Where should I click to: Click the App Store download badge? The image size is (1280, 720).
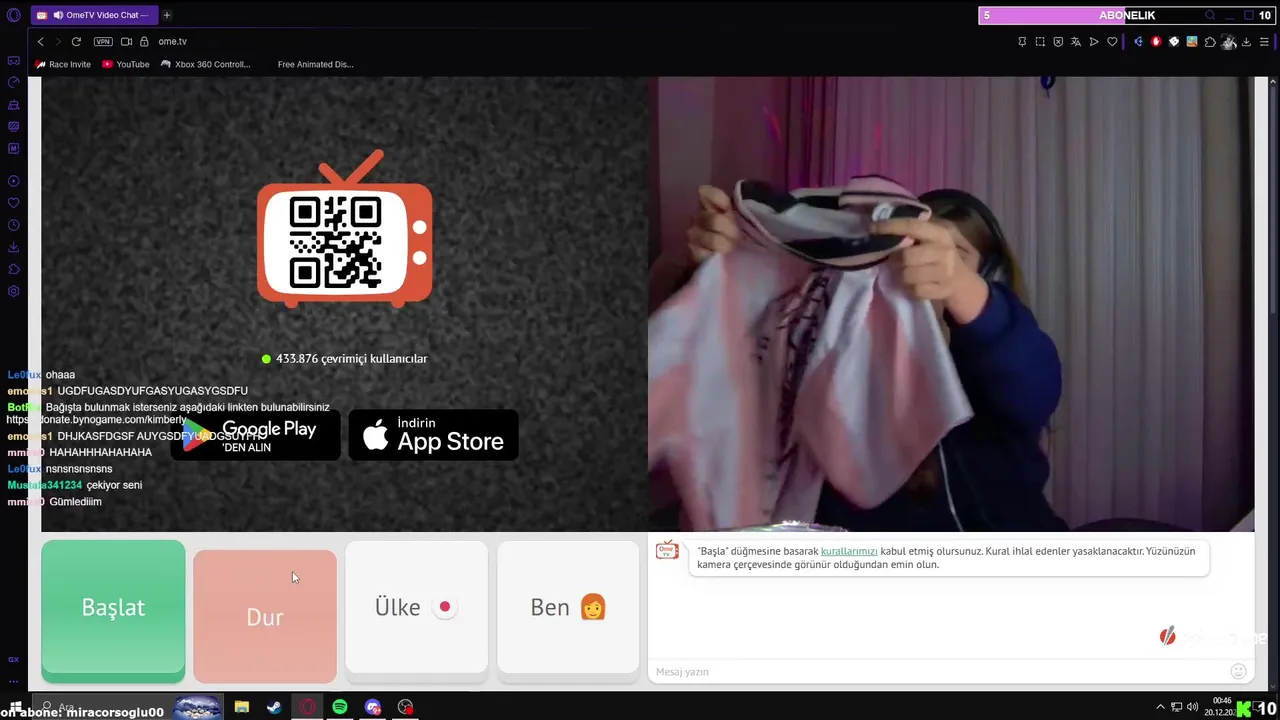(433, 435)
